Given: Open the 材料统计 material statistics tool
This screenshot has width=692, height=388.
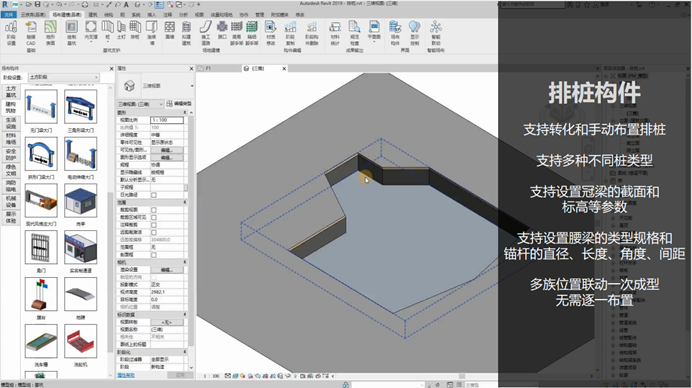Looking at the screenshot, I should tap(335, 33).
